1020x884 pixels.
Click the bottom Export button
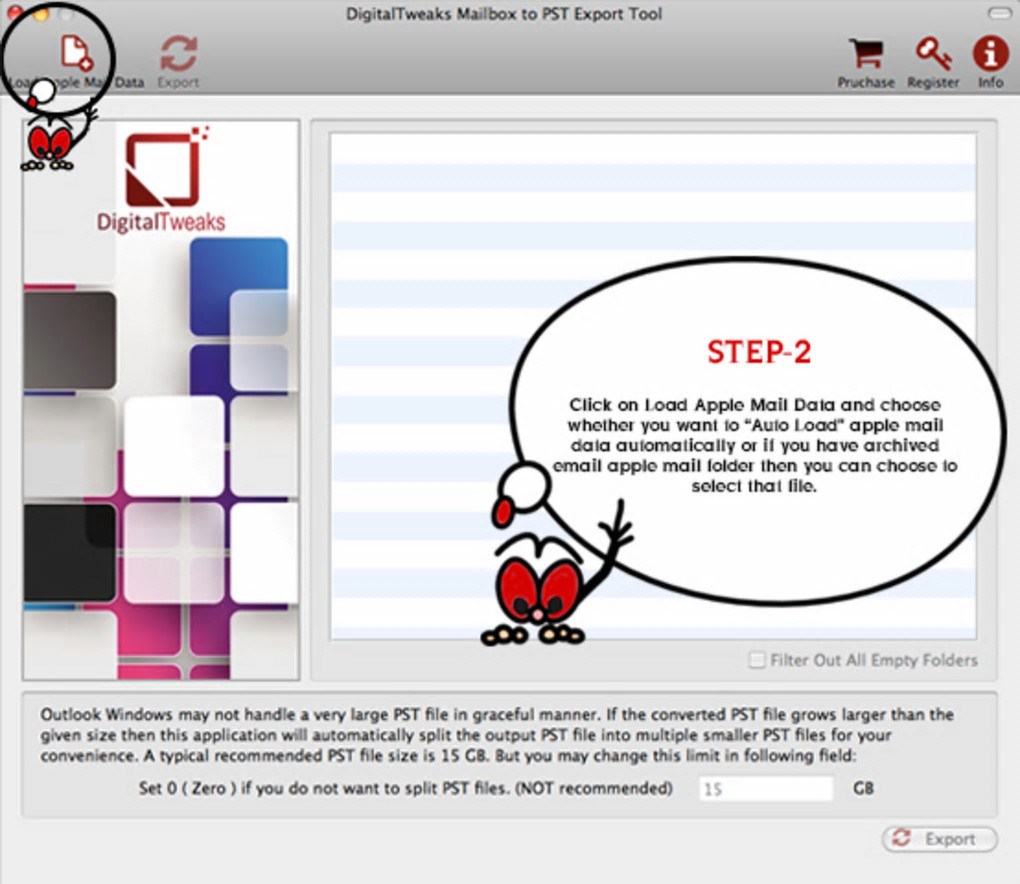pos(939,839)
